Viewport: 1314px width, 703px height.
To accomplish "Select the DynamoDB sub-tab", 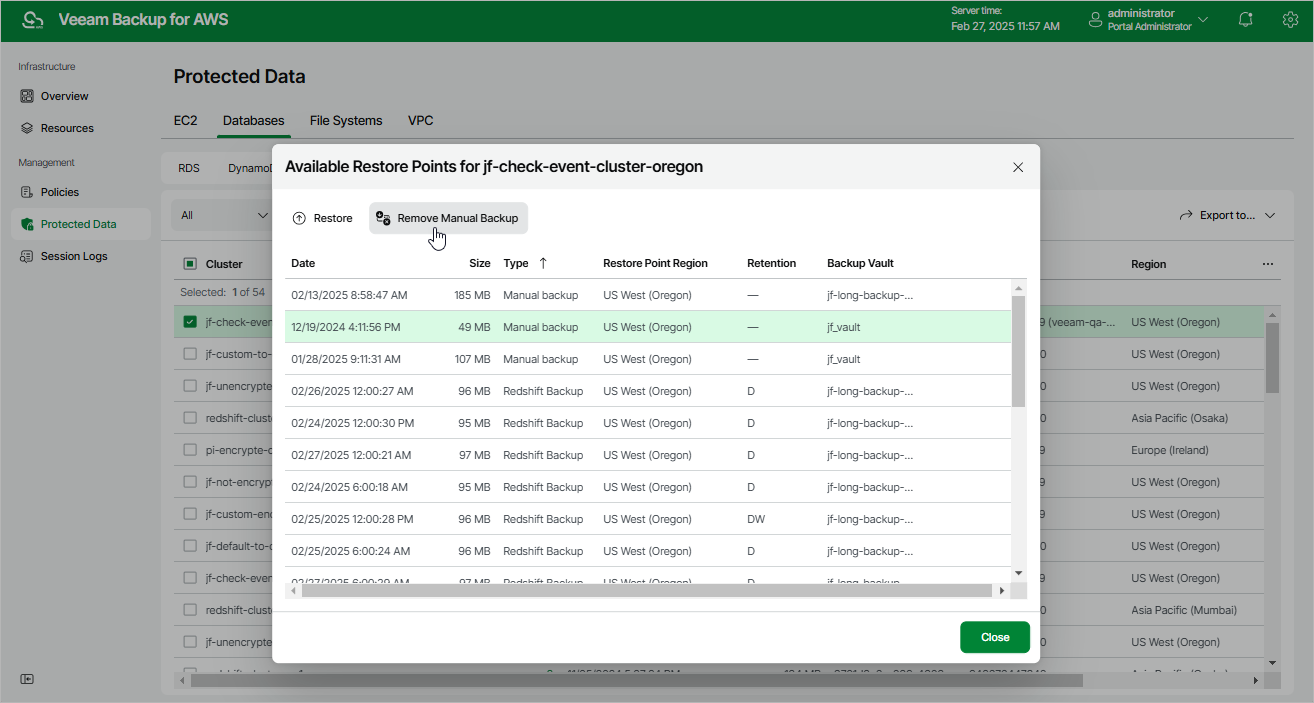I will tap(250, 168).
